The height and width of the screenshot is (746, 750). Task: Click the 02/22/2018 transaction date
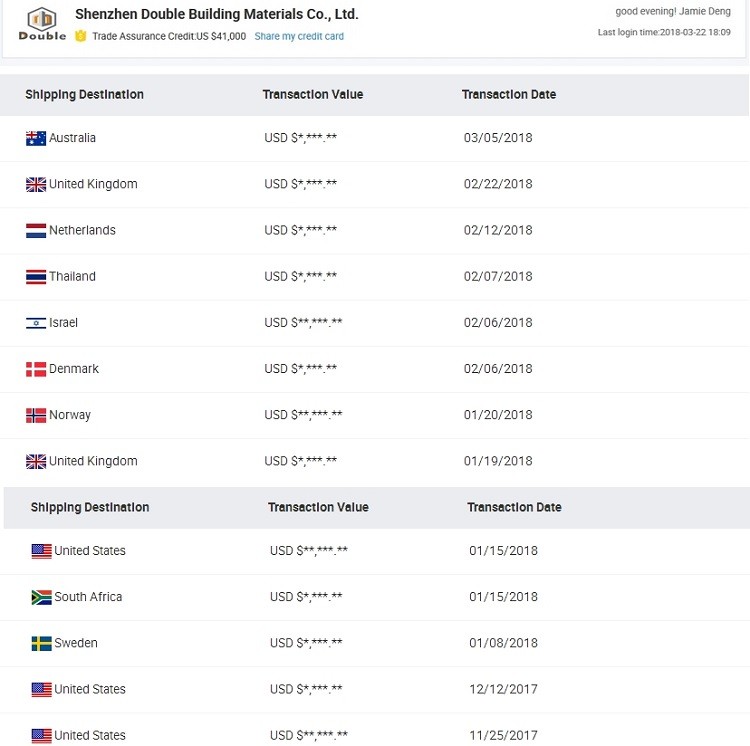click(498, 184)
